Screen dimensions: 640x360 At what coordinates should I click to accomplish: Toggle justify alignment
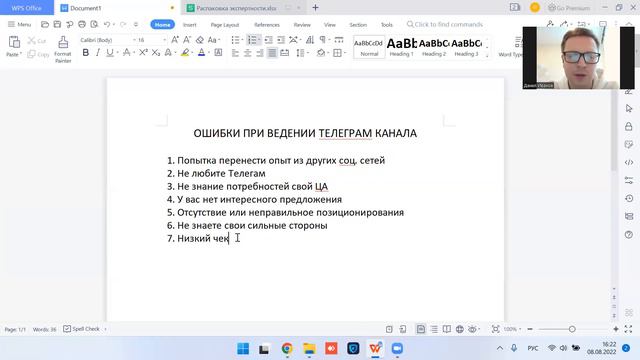click(272, 53)
